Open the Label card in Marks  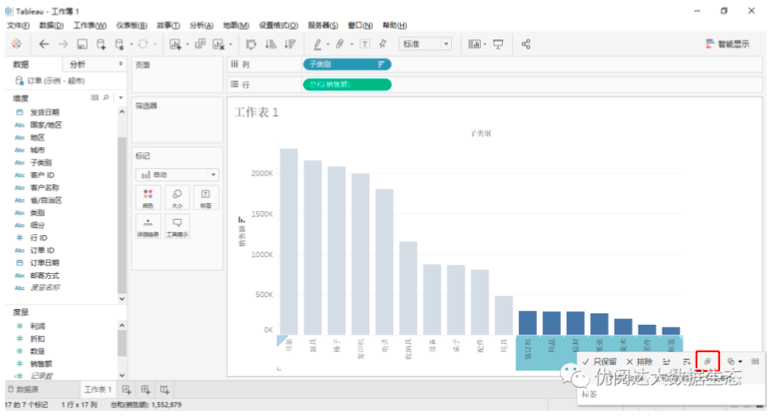tap(205, 198)
